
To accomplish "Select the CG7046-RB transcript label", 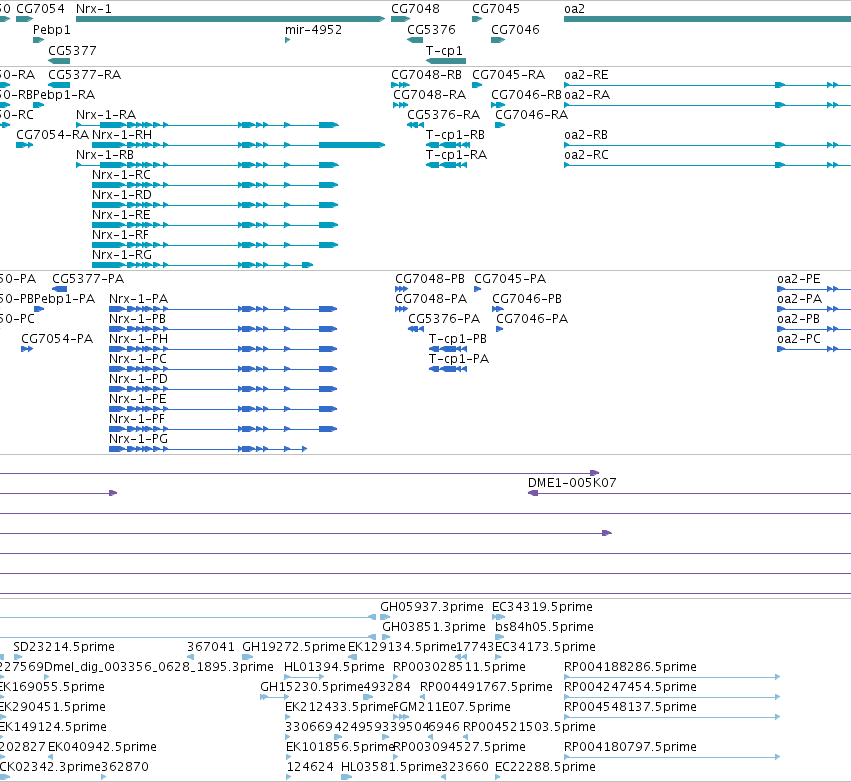I will click(x=526, y=95).
